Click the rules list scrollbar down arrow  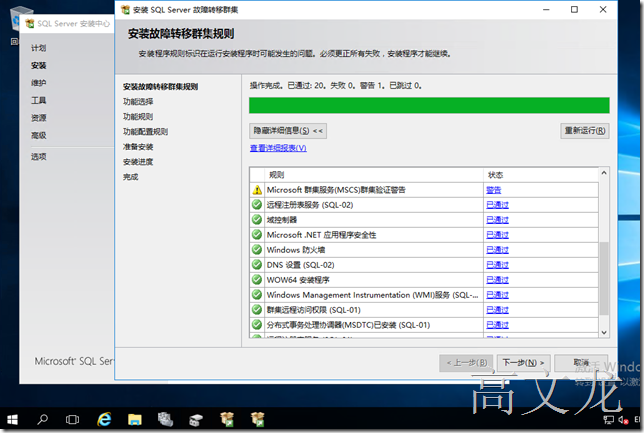point(604,332)
